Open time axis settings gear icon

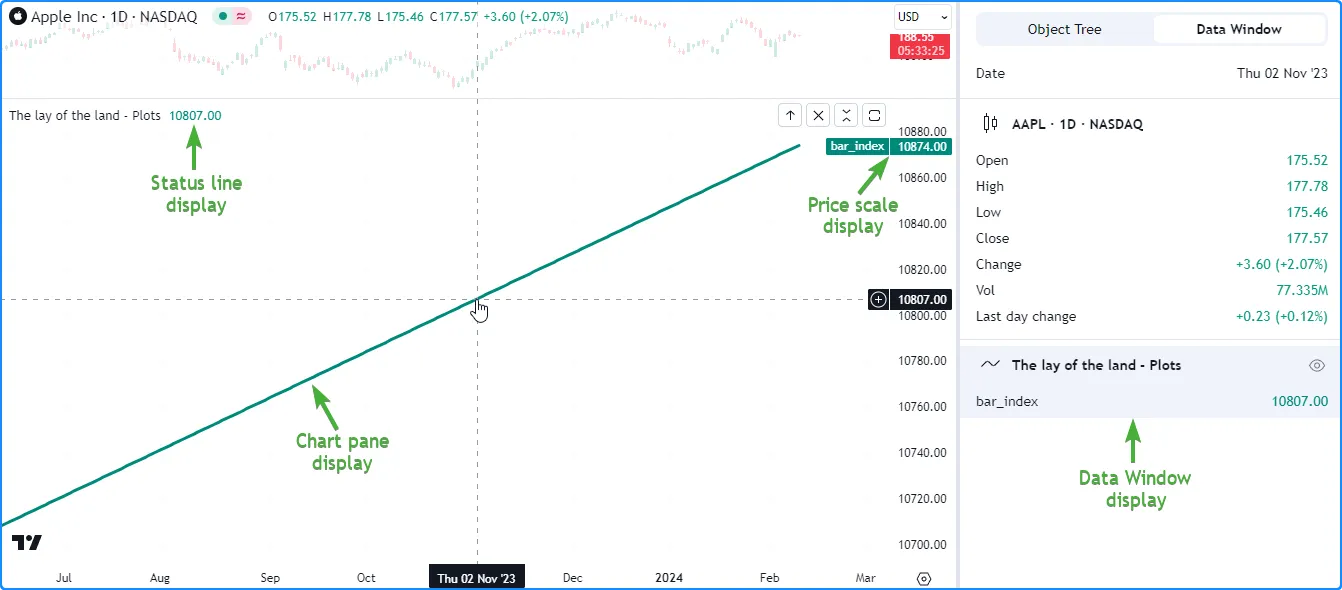click(x=924, y=578)
